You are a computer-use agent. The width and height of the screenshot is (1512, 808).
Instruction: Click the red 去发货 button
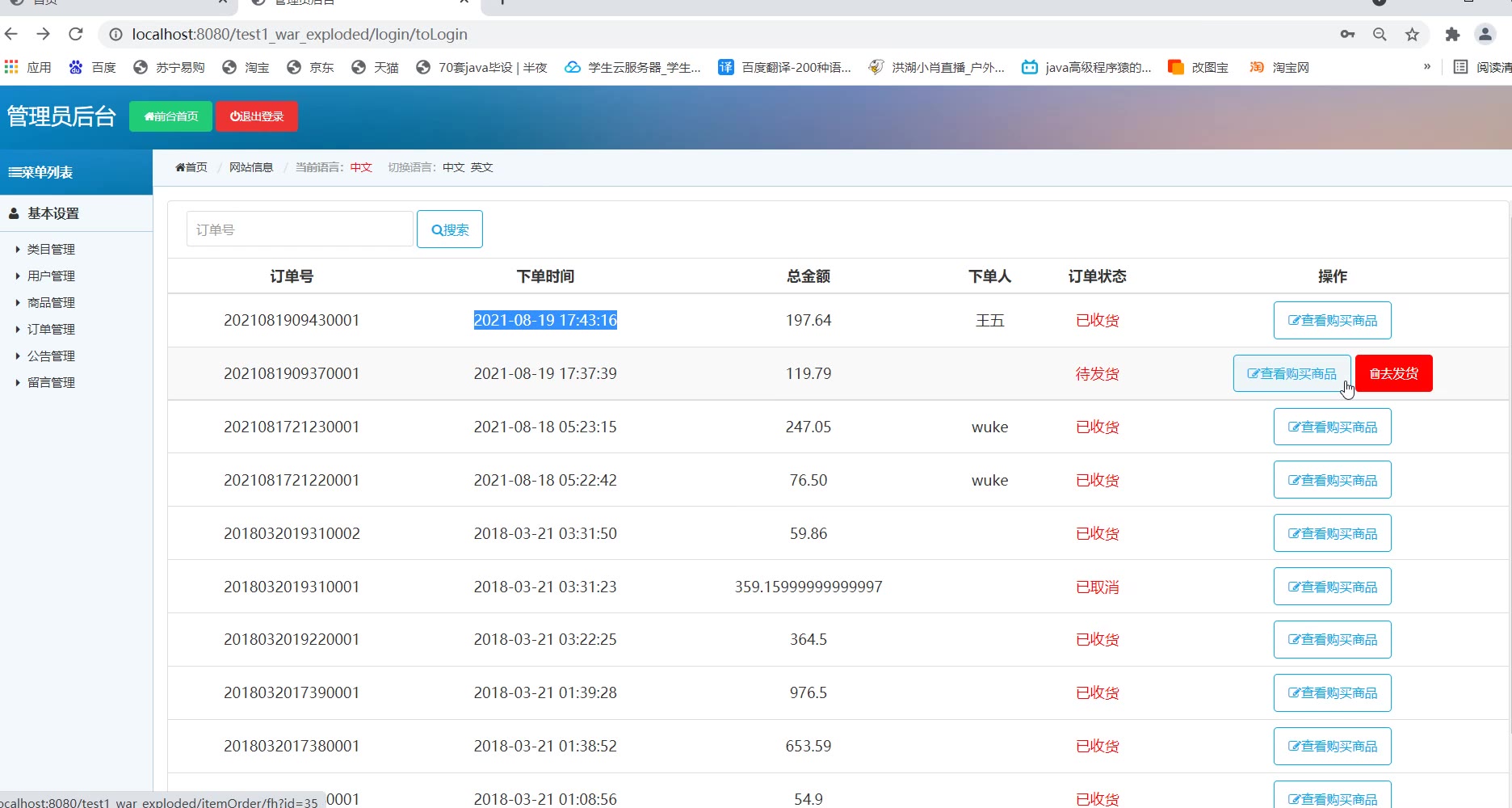click(x=1393, y=373)
